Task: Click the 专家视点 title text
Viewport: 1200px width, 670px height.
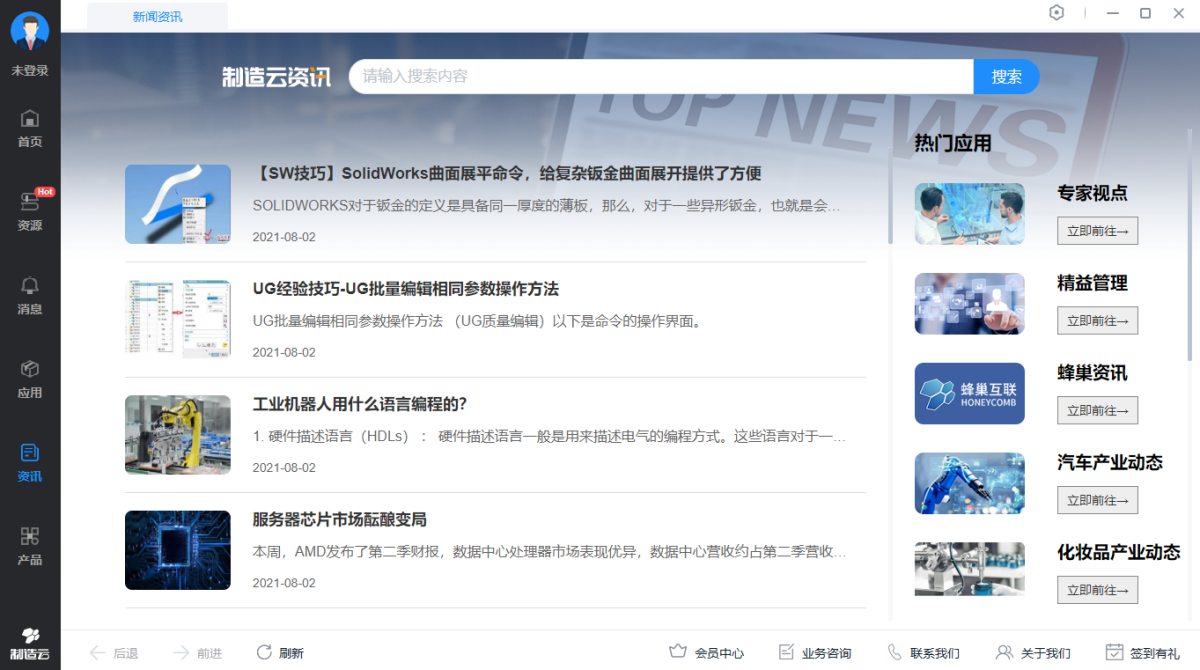Action: (1092, 193)
